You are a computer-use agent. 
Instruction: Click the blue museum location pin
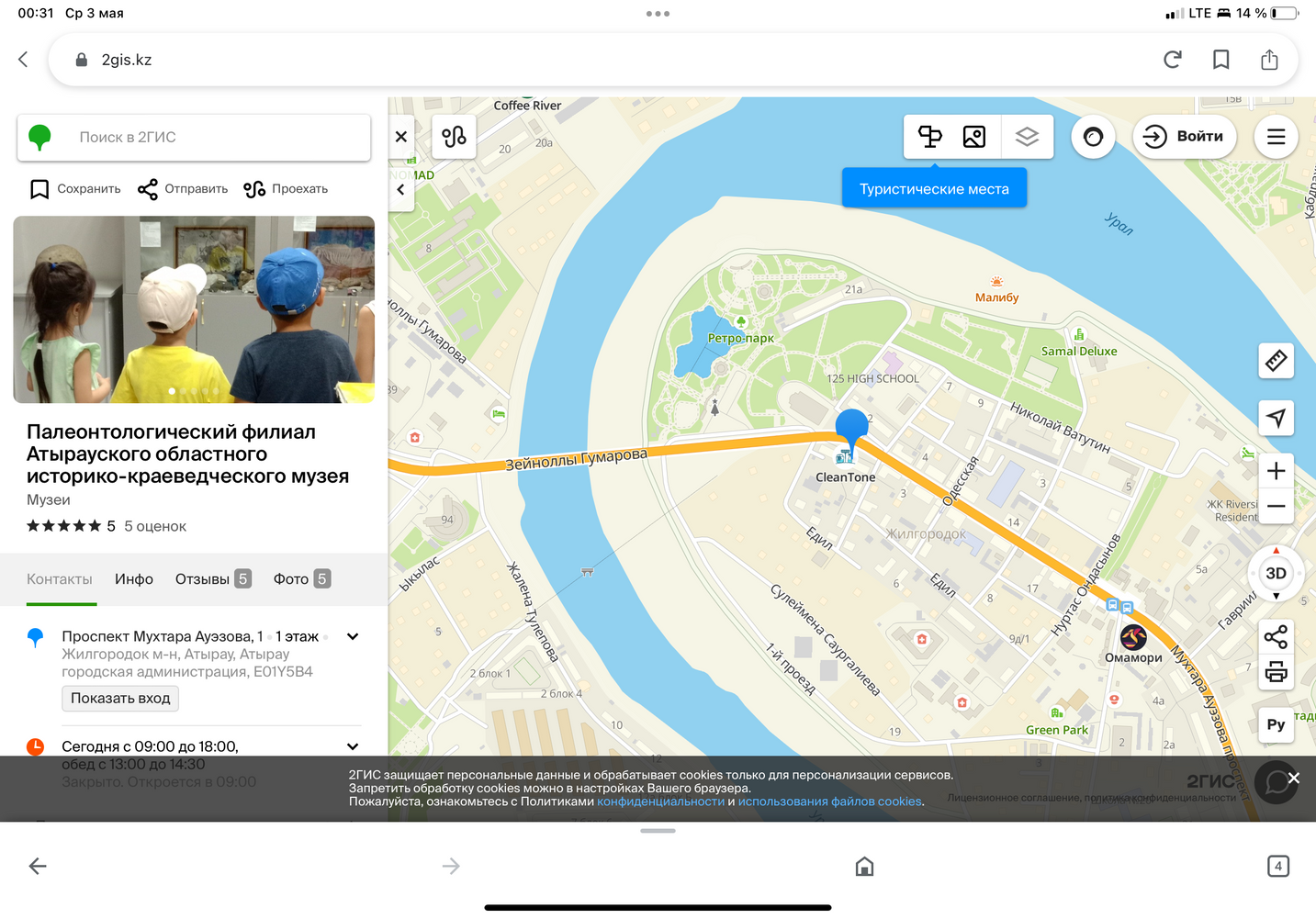coord(851,429)
